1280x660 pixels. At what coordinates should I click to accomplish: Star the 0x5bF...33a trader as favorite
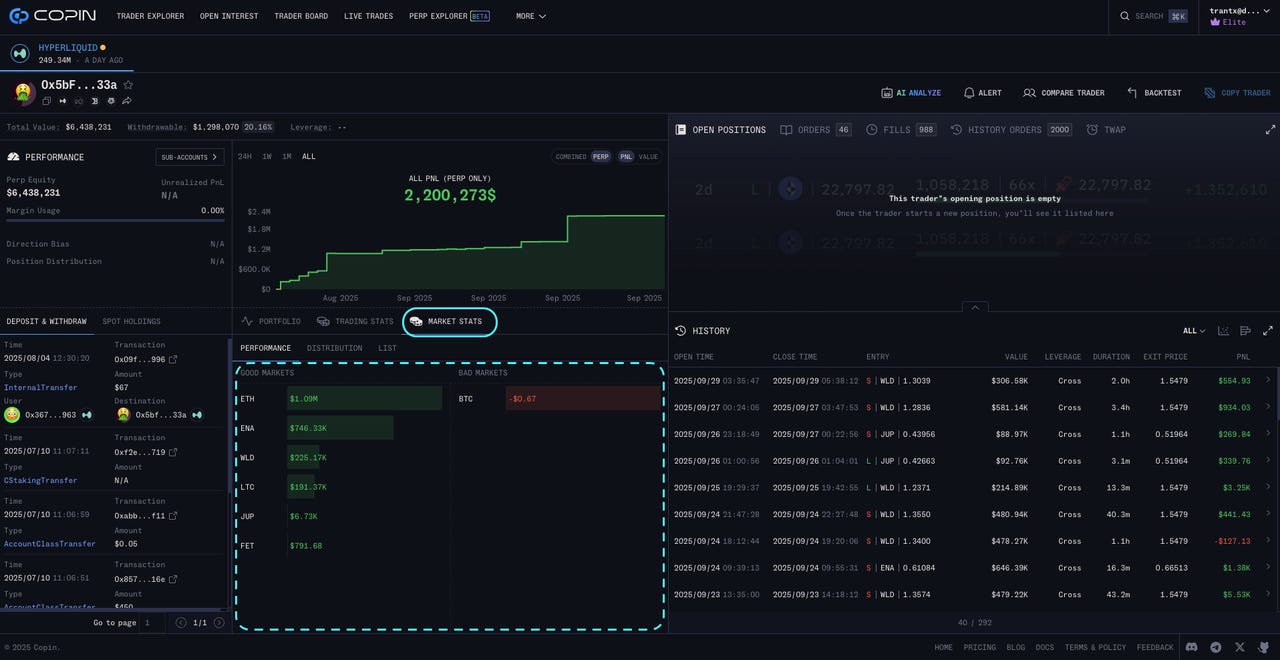point(128,85)
